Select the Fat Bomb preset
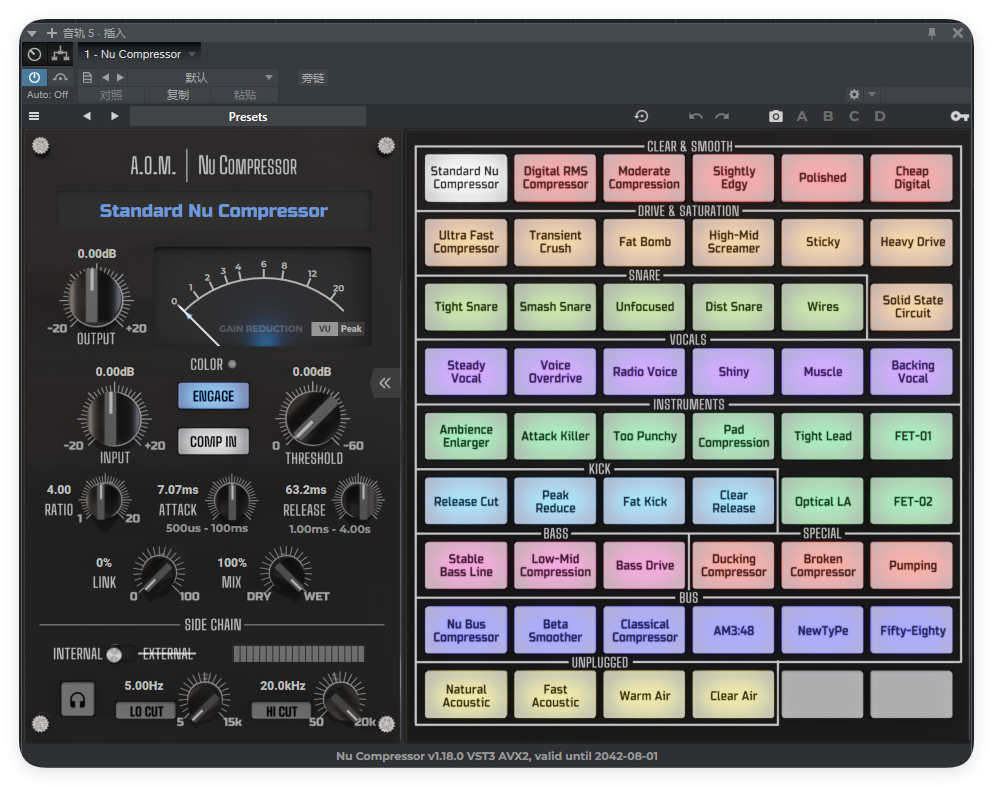Image resolution: width=993 pixels, height=787 pixels. (x=645, y=242)
